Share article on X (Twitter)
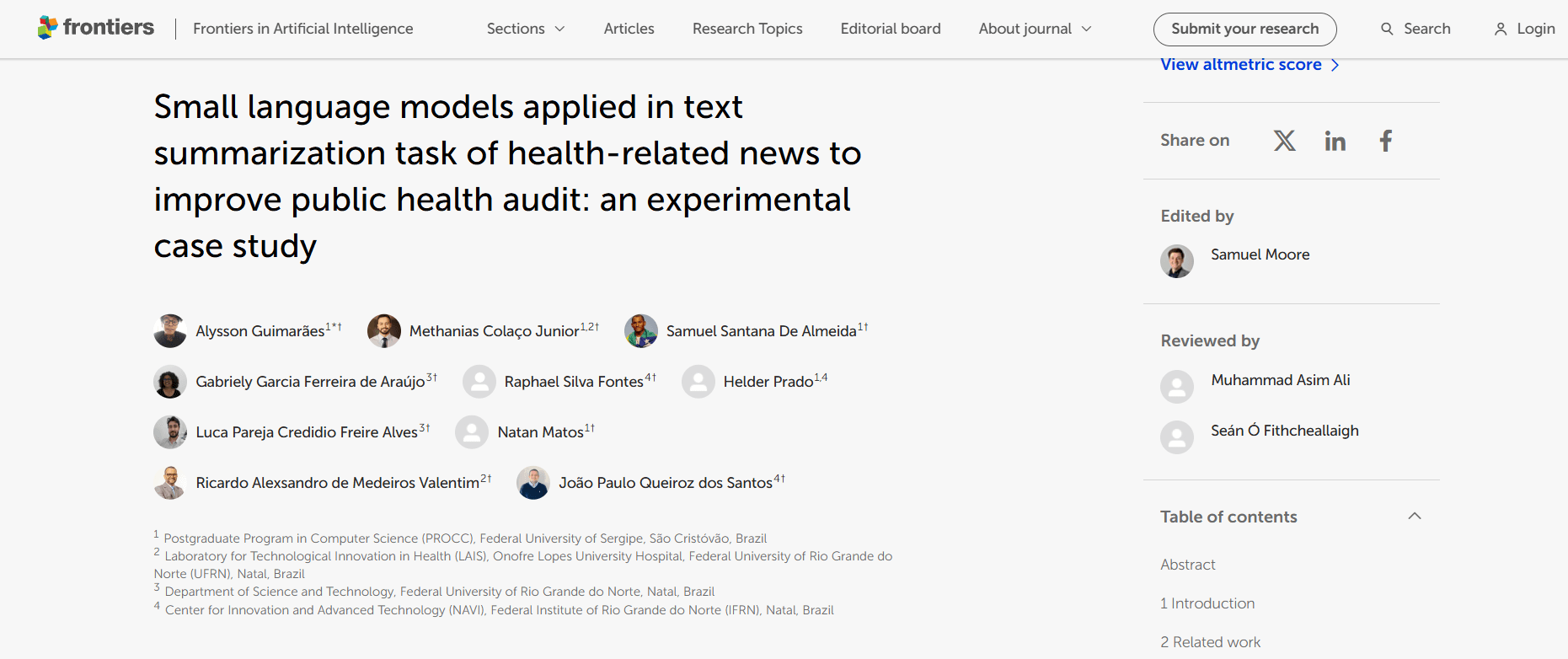The height and width of the screenshot is (659, 1568). (x=1284, y=141)
